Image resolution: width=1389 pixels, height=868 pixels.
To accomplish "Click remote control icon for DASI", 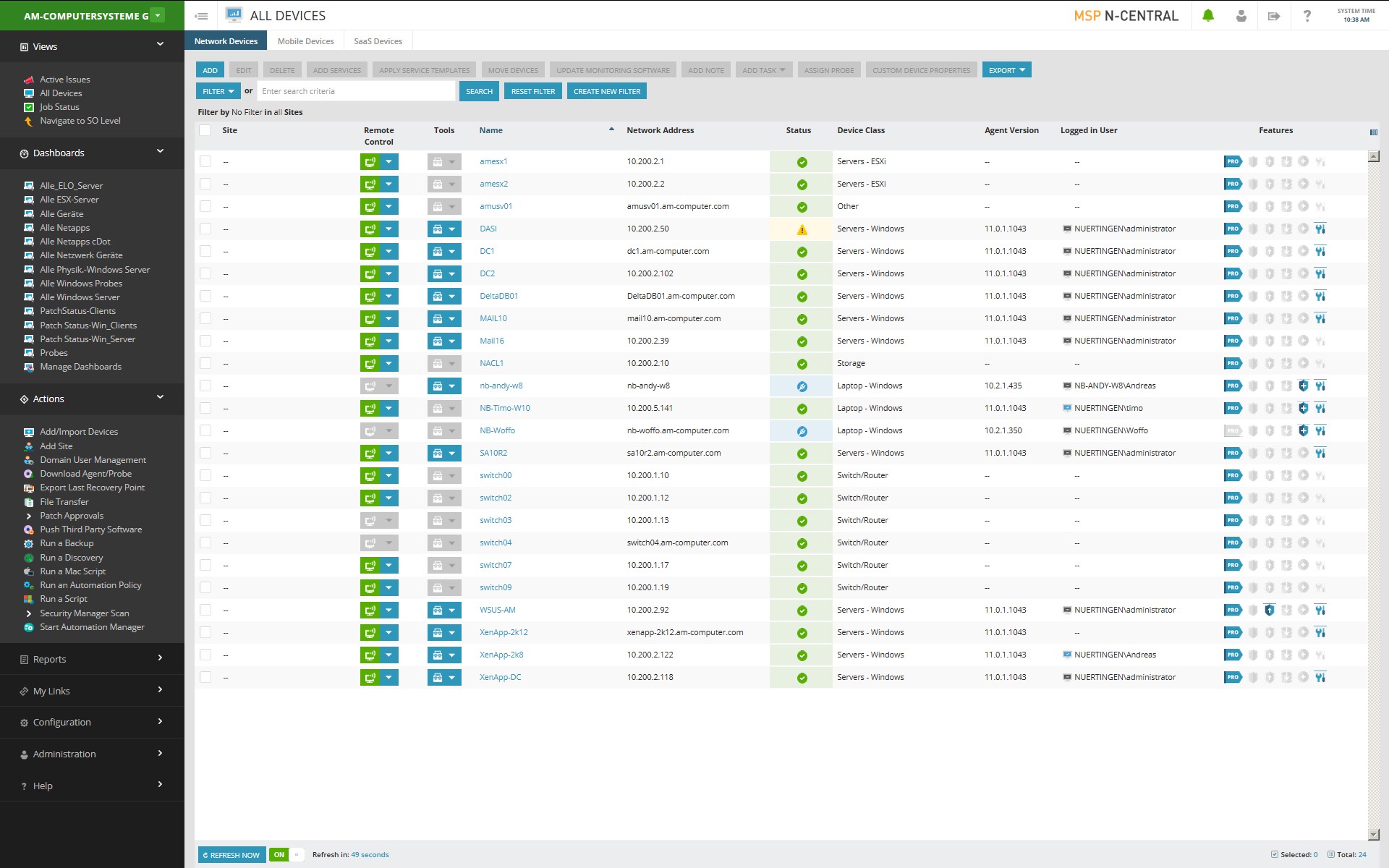I will [370, 229].
